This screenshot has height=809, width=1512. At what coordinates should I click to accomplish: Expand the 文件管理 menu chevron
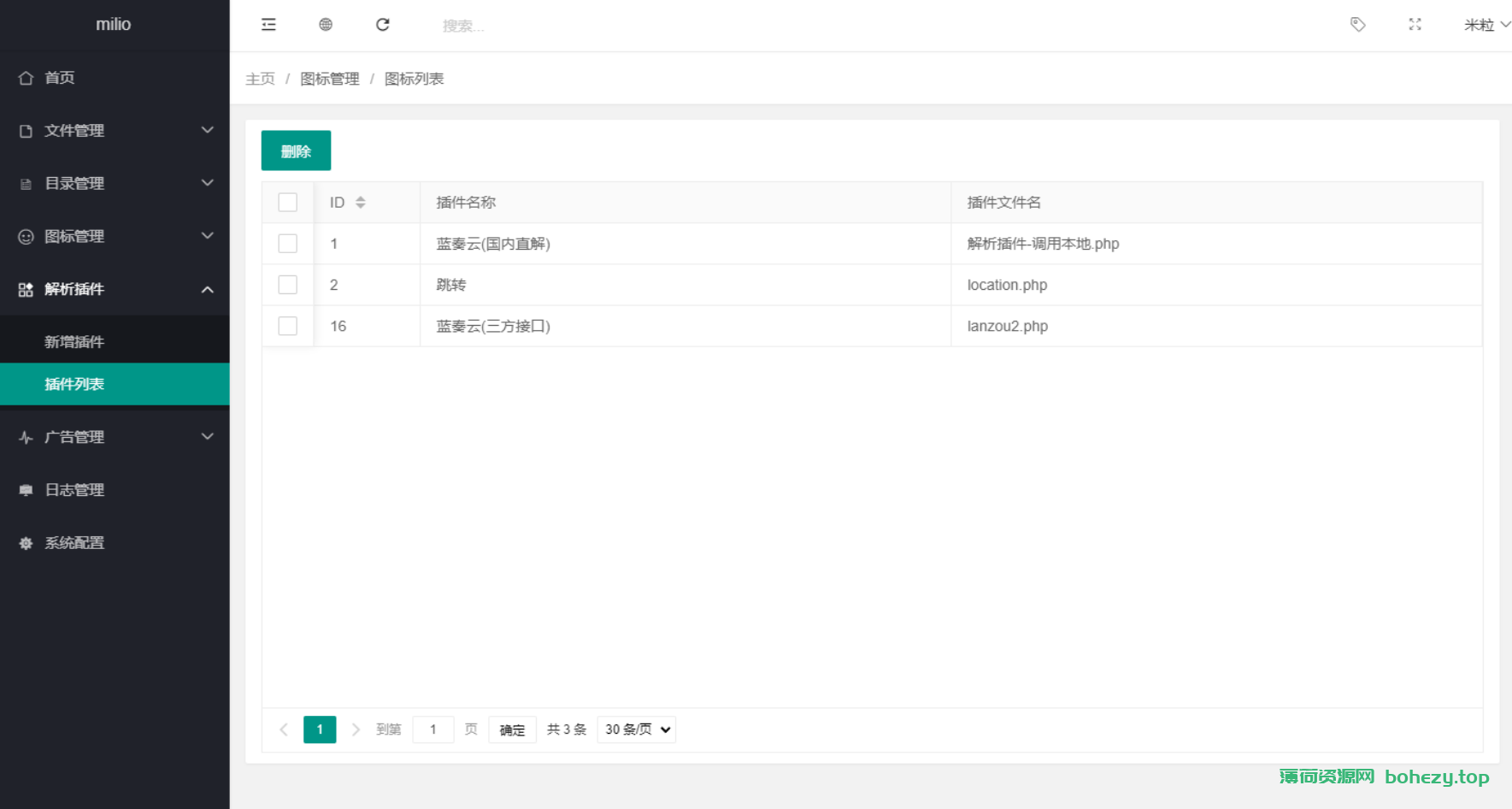(207, 130)
